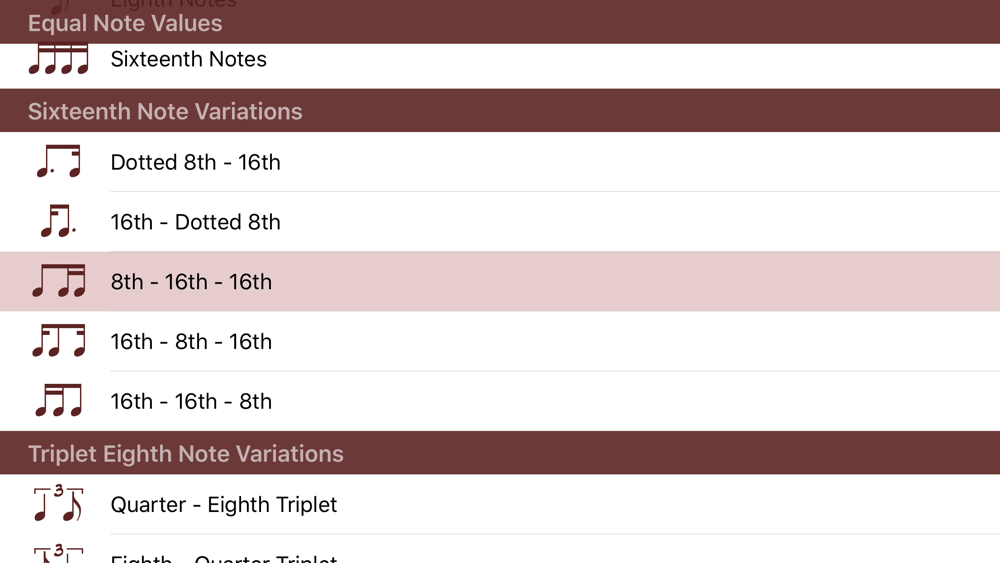Image resolution: width=1000 pixels, height=563 pixels.
Task: Tap the 8th - 16th - 16th note icon
Action: pos(58,281)
